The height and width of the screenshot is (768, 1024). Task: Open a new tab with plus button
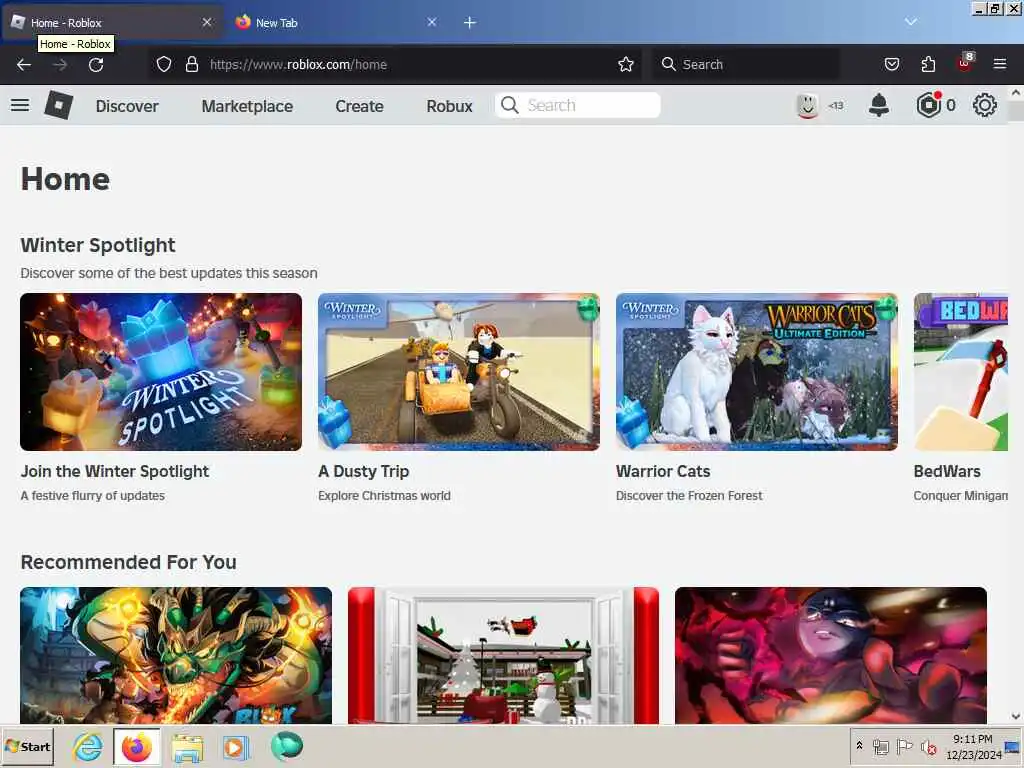coord(470,22)
